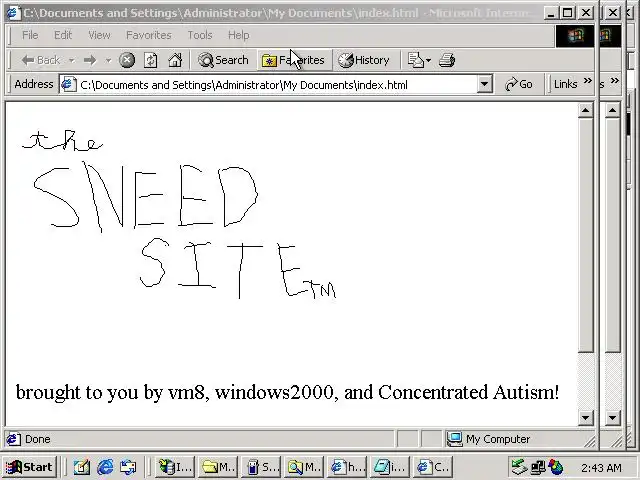Switch to the folder taskbar button M..
This screenshot has height=480, width=640.
click(218, 467)
